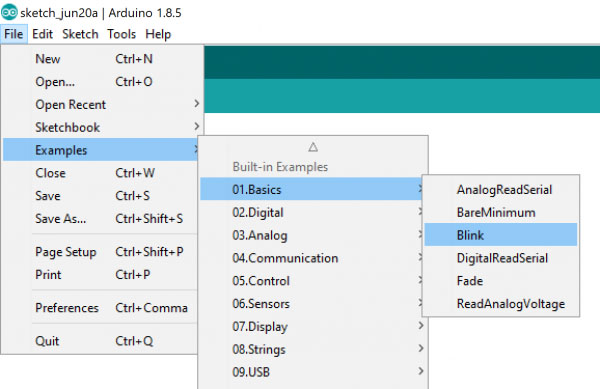Click Preferences in the File menu
Image resolution: width=600 pixels, height=389 pixels.
pos(102,308)
